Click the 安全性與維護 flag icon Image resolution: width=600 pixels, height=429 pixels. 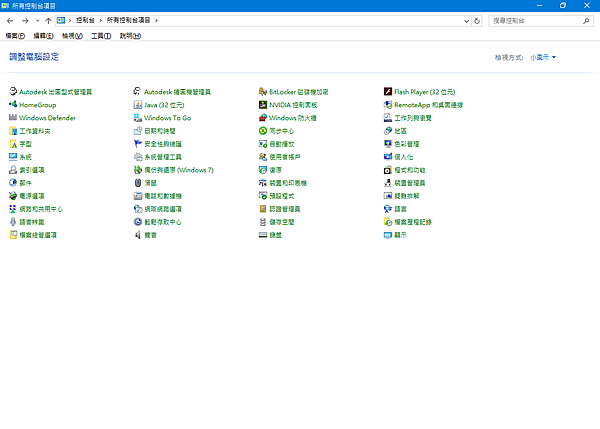pos(138,144)
